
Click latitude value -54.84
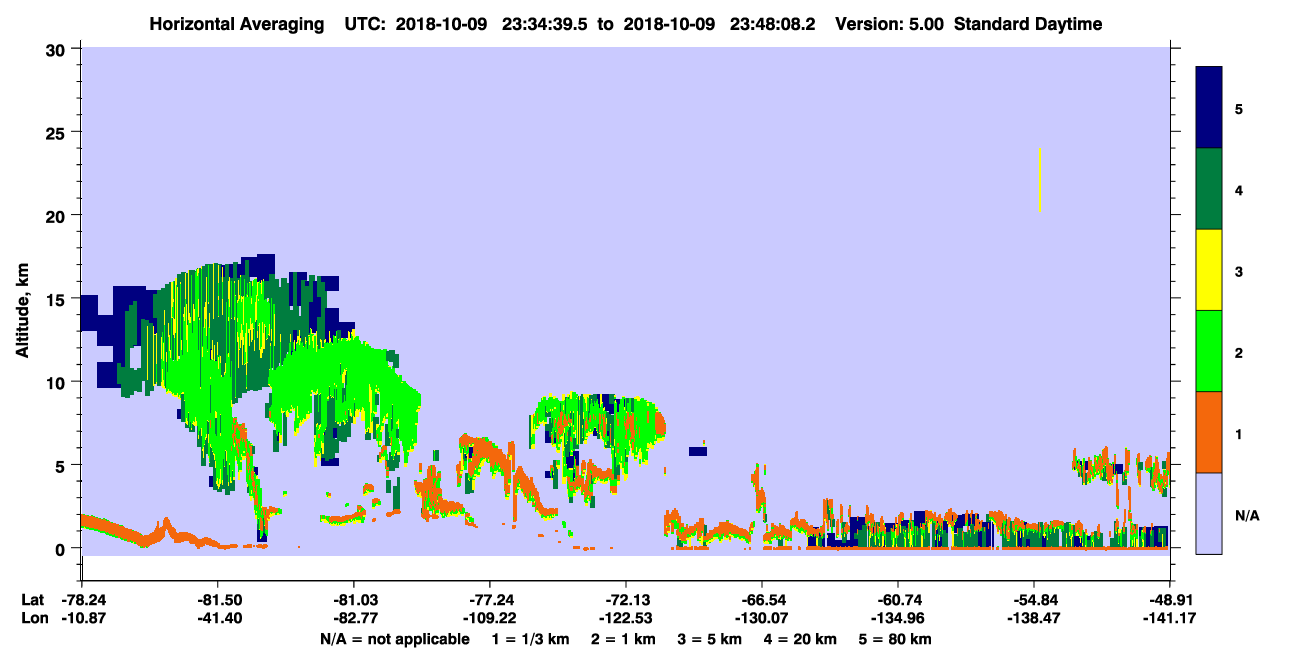pos(1034,599)
